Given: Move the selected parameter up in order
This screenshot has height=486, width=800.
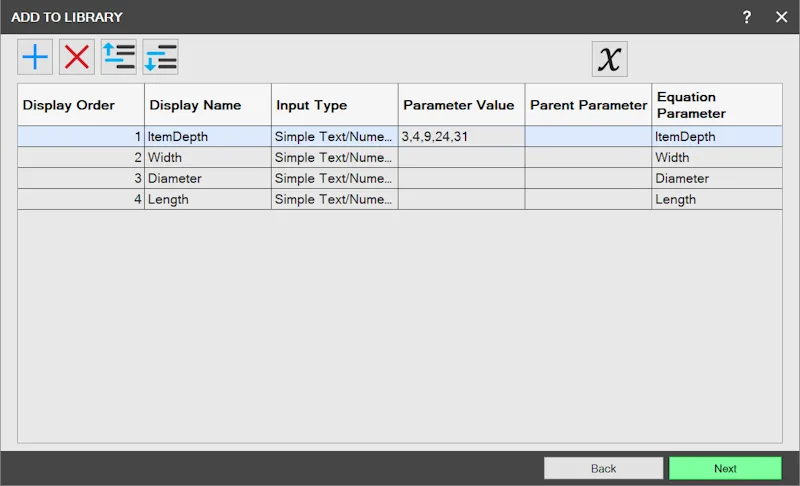Looking at the screenshot, I should click(118, 57).
